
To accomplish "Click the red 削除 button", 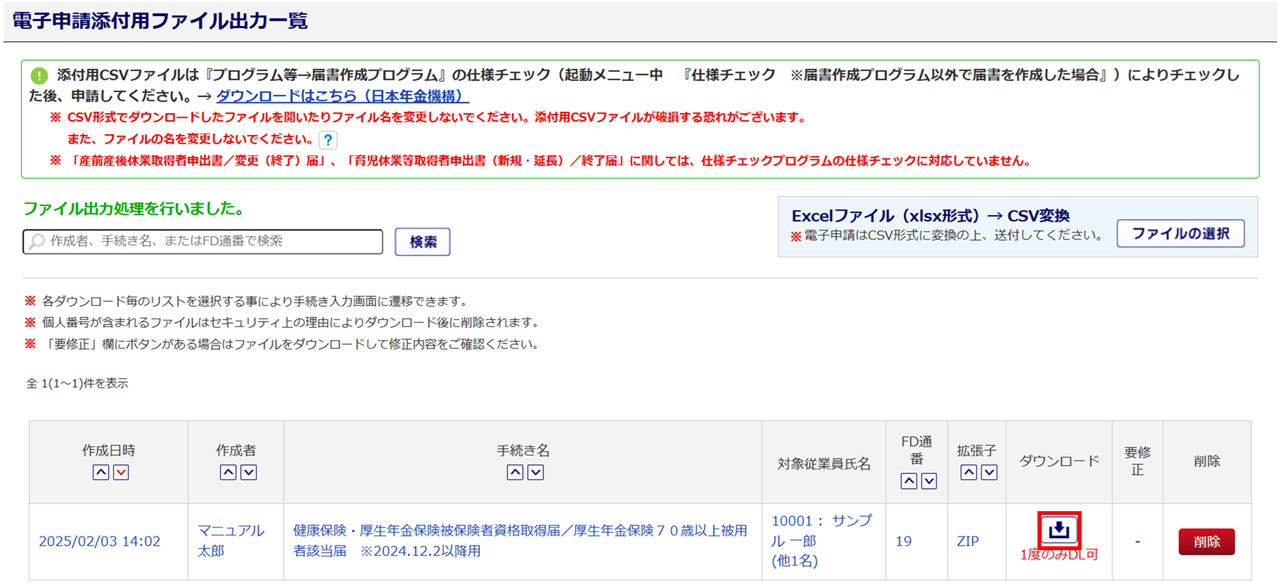I will [1207, 541].
